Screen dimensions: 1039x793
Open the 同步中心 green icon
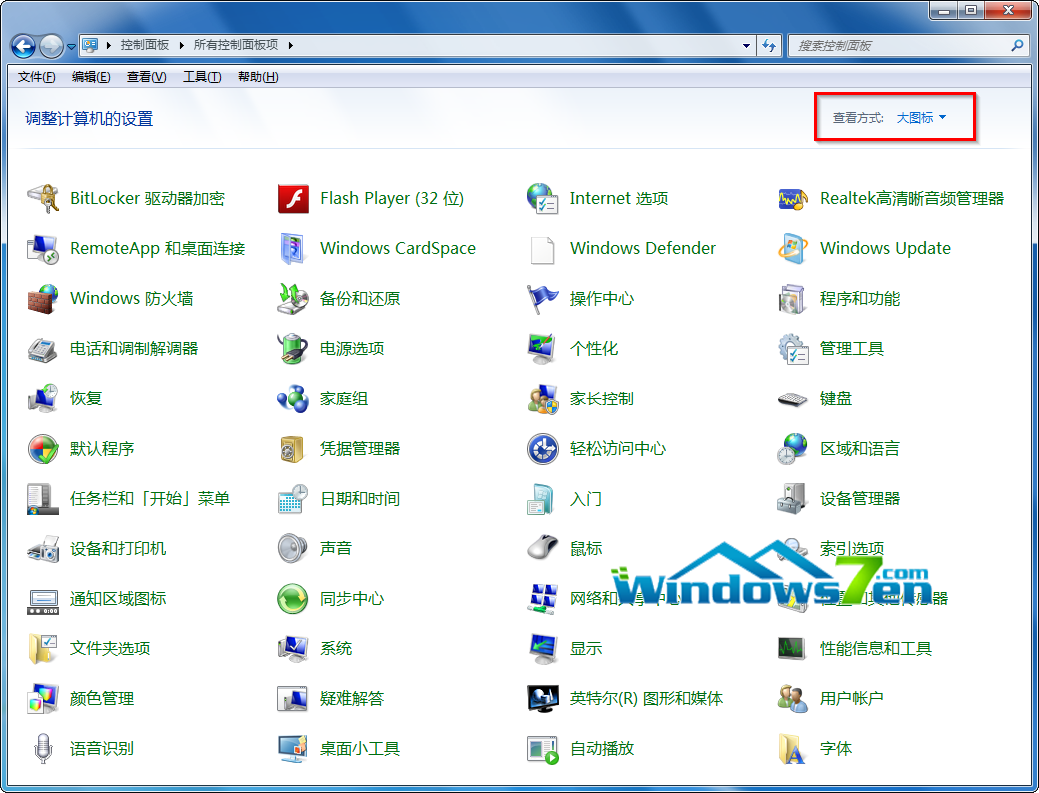(x=293, y=599)
